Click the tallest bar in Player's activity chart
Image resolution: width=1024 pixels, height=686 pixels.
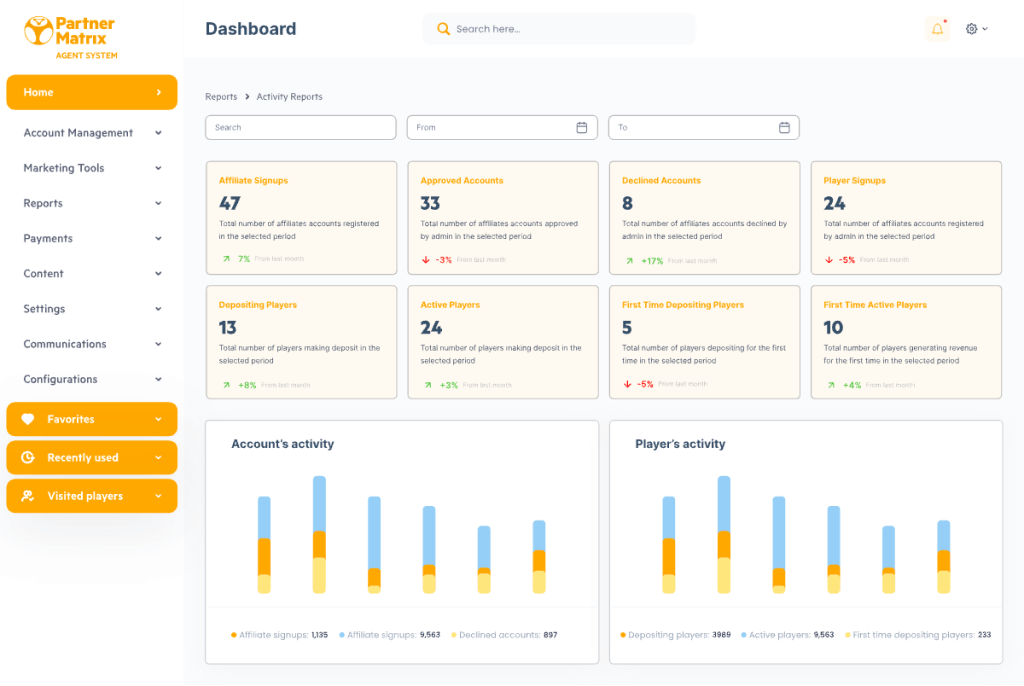click(x=724, y=534)
